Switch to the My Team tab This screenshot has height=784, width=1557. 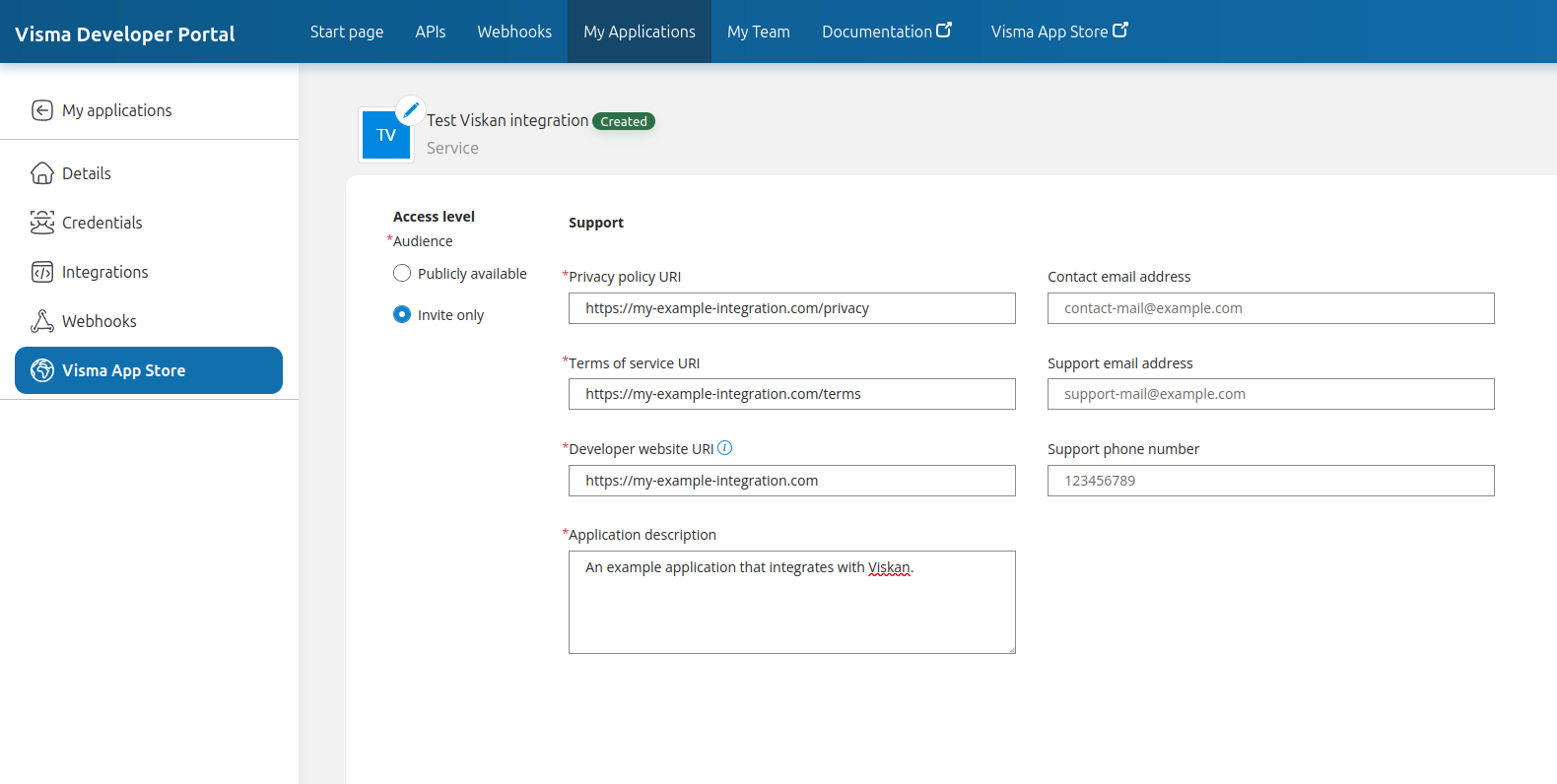758,32
